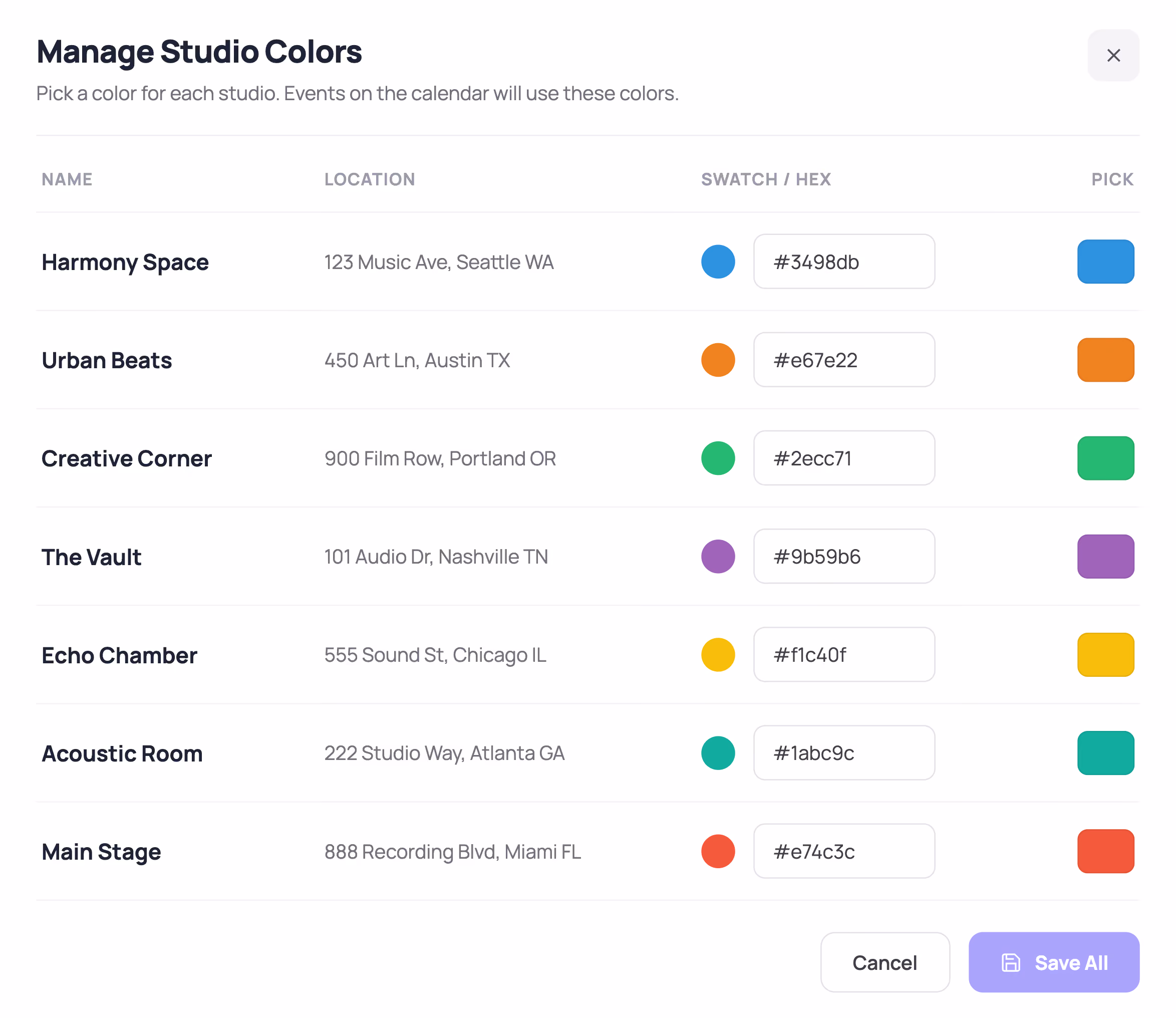Click the address 900 Film Row, Portland OR
Image resolution: width=1176 pixels, height=1018 pixels.
[x=440, y=458]
